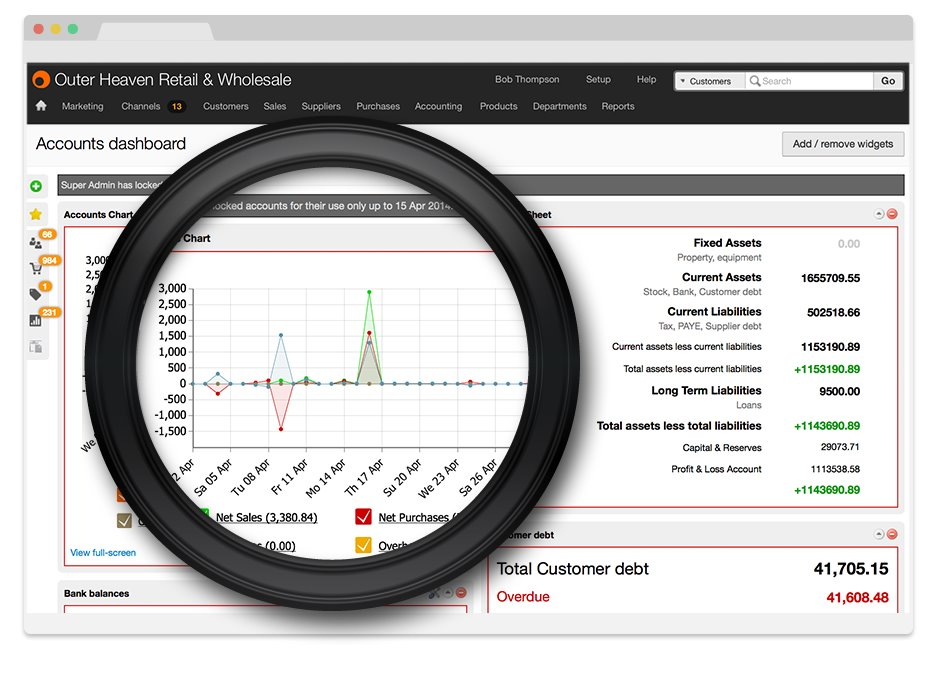This screenshot has height=677, width=933.
Task: Click the green plus icon in sidebar
Action: coord(36,186)
